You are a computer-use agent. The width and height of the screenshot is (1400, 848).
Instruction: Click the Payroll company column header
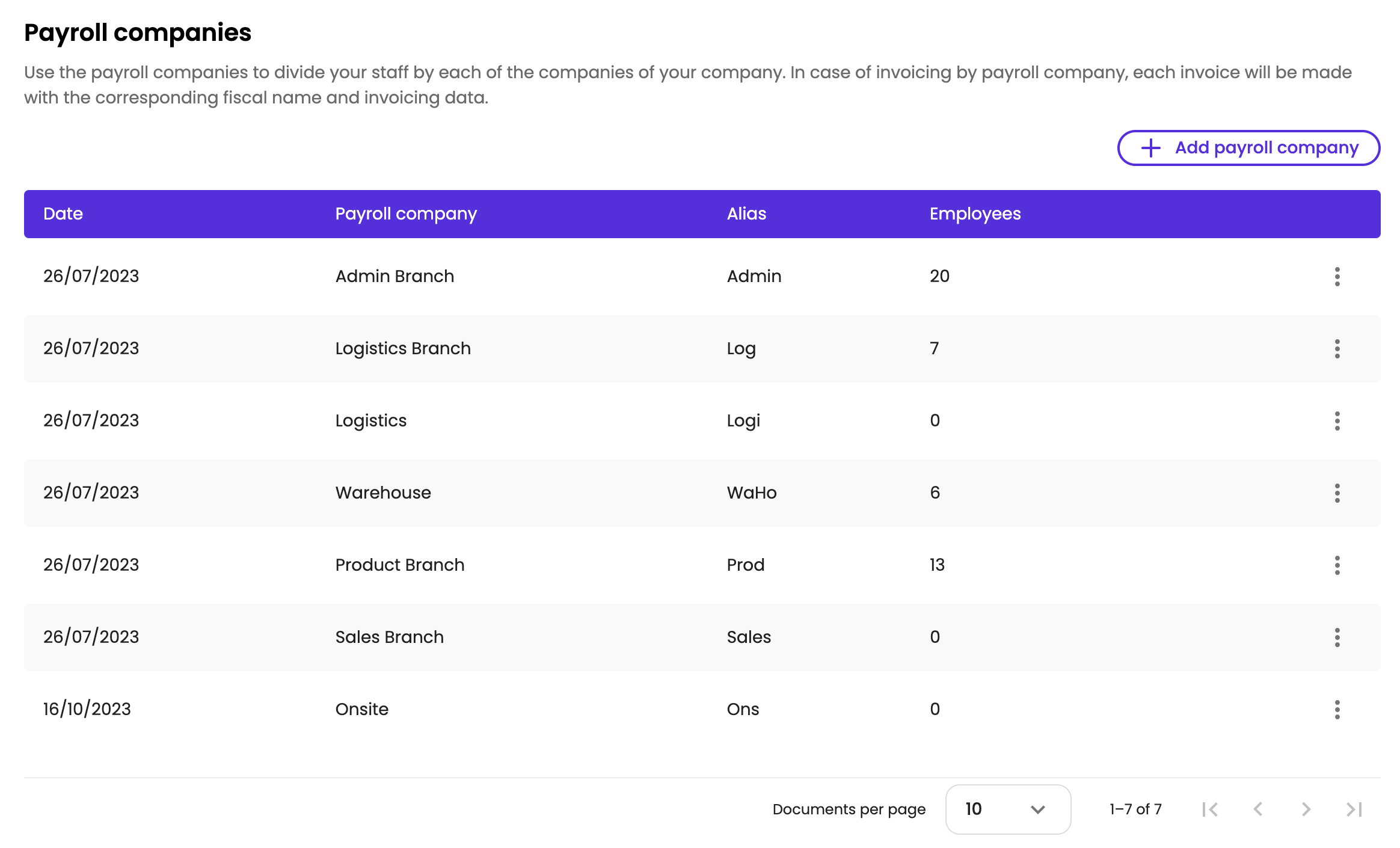[406, 214]
